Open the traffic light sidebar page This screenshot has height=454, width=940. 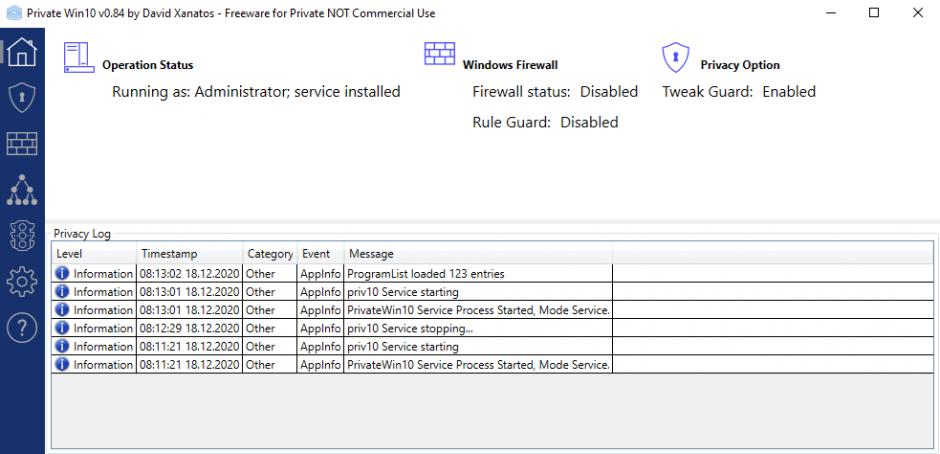click(22, 236)
